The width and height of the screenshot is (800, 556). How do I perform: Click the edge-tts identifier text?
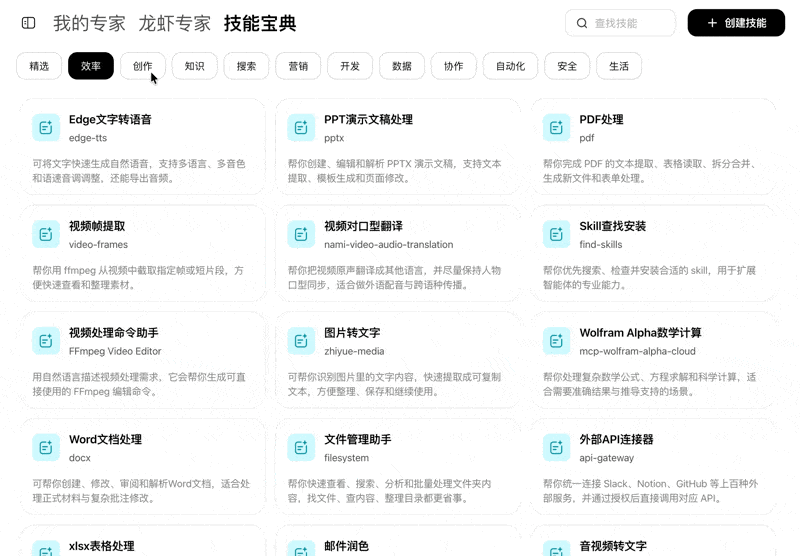[88, 138]
